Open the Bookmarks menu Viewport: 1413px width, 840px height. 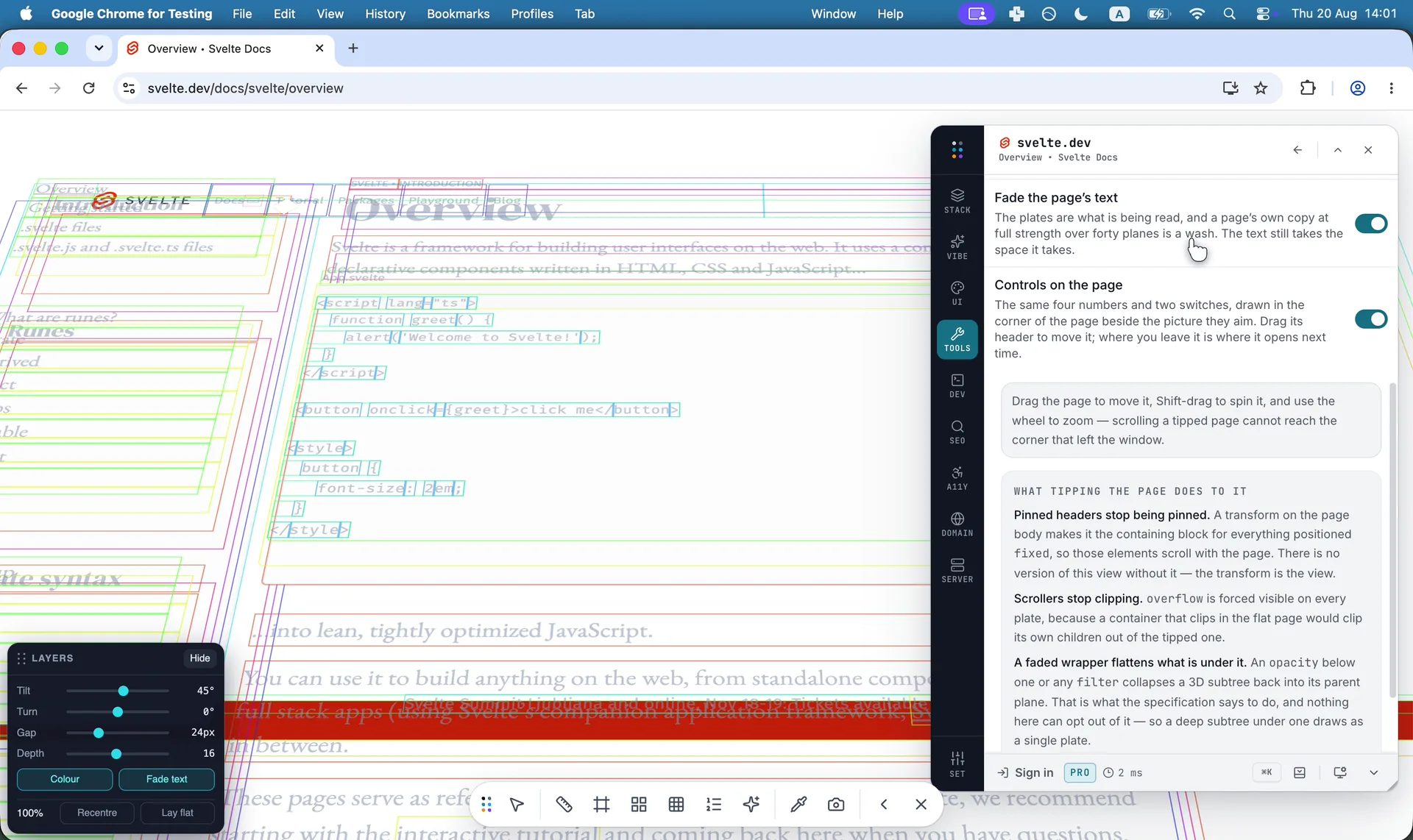pyautogui.click(x=458, y=14)
